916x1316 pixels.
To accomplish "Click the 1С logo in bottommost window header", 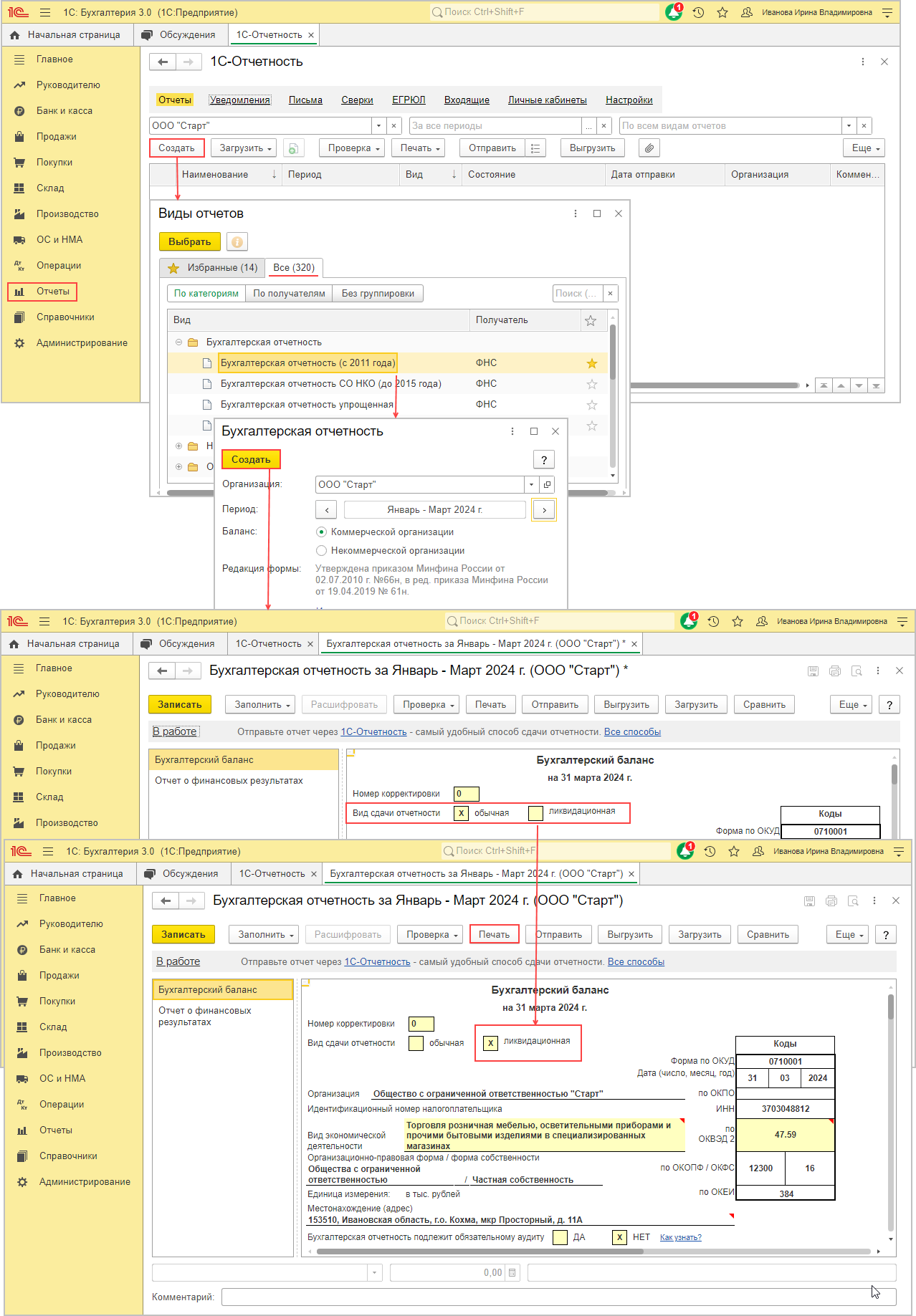I will click(x=21, y=851).
